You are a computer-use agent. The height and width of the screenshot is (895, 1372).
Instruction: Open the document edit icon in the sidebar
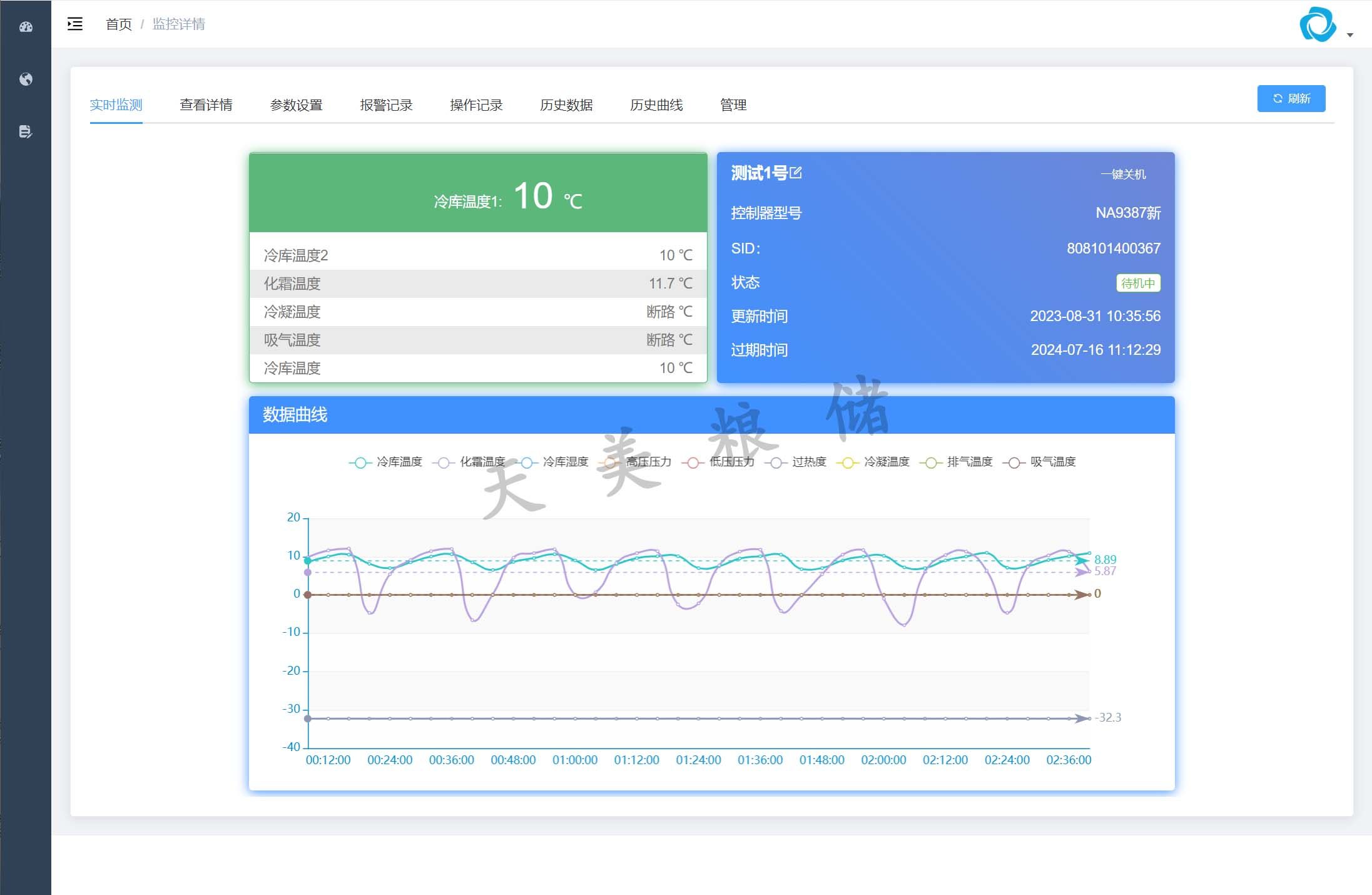tap(26, 131)
